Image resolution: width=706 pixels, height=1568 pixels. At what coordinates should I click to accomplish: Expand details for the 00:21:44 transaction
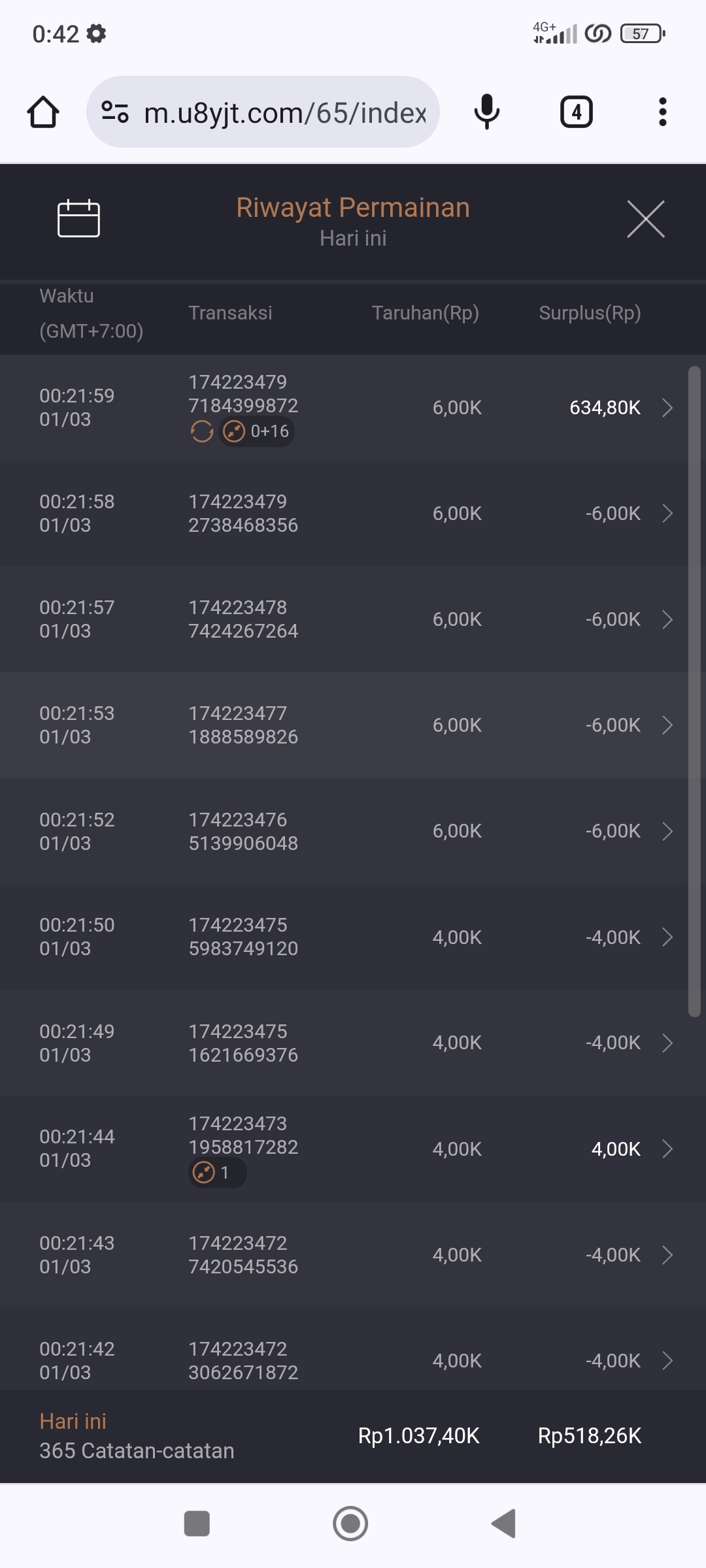(x=667, y=1149)
